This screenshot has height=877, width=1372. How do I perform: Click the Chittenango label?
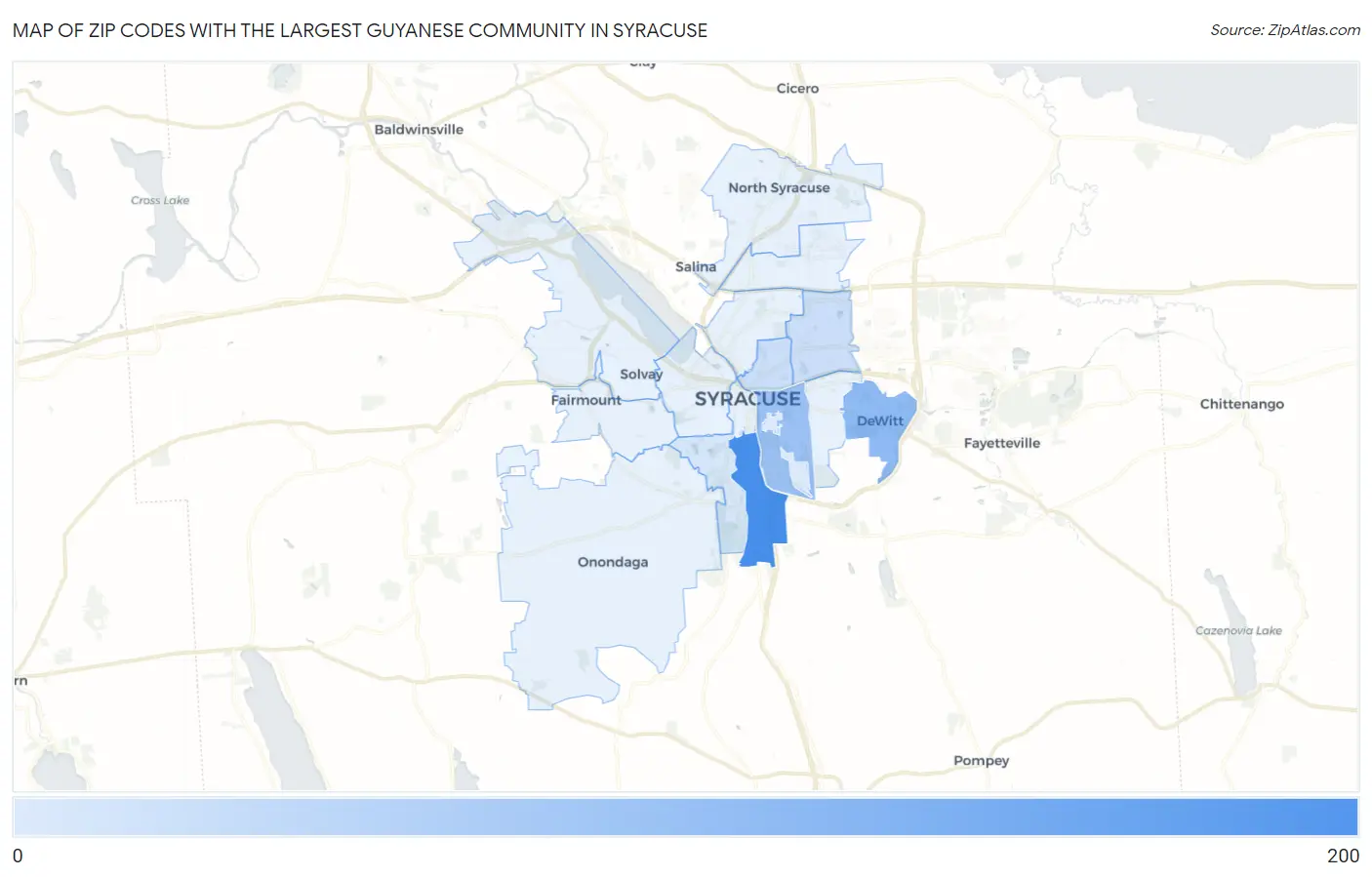[x=1242, y=404]
